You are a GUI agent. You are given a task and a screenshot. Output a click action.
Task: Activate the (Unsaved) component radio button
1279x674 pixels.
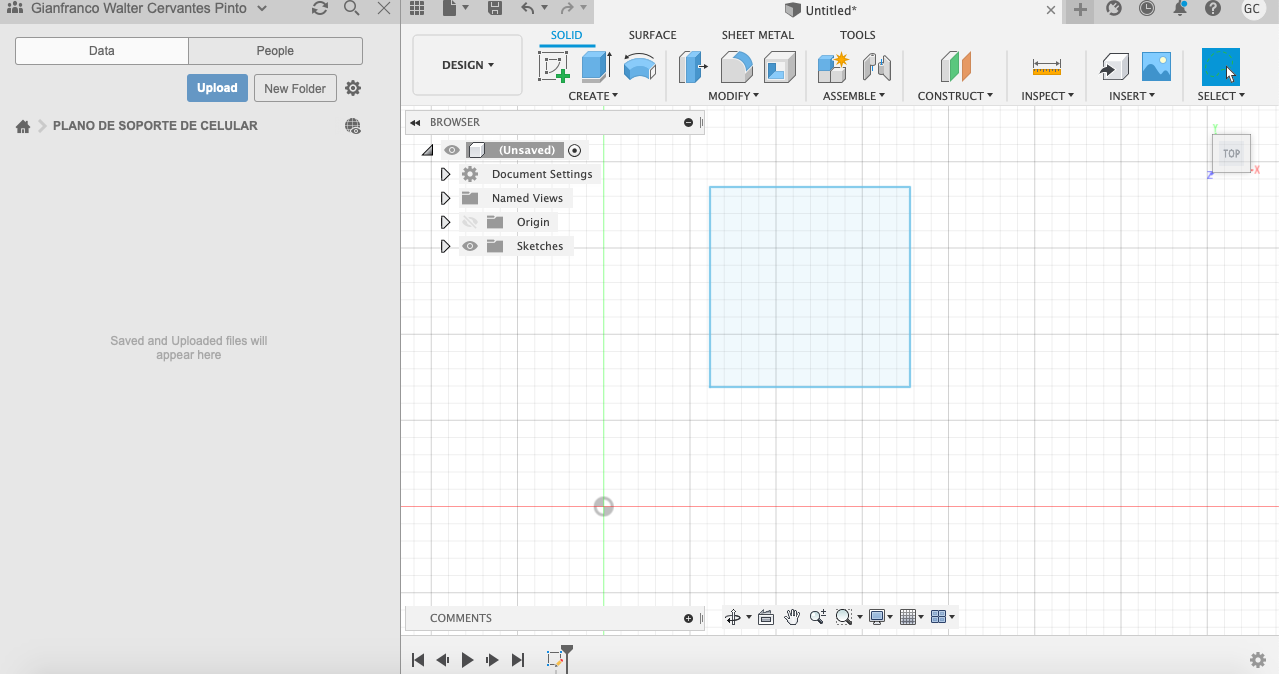pos(574,150)
